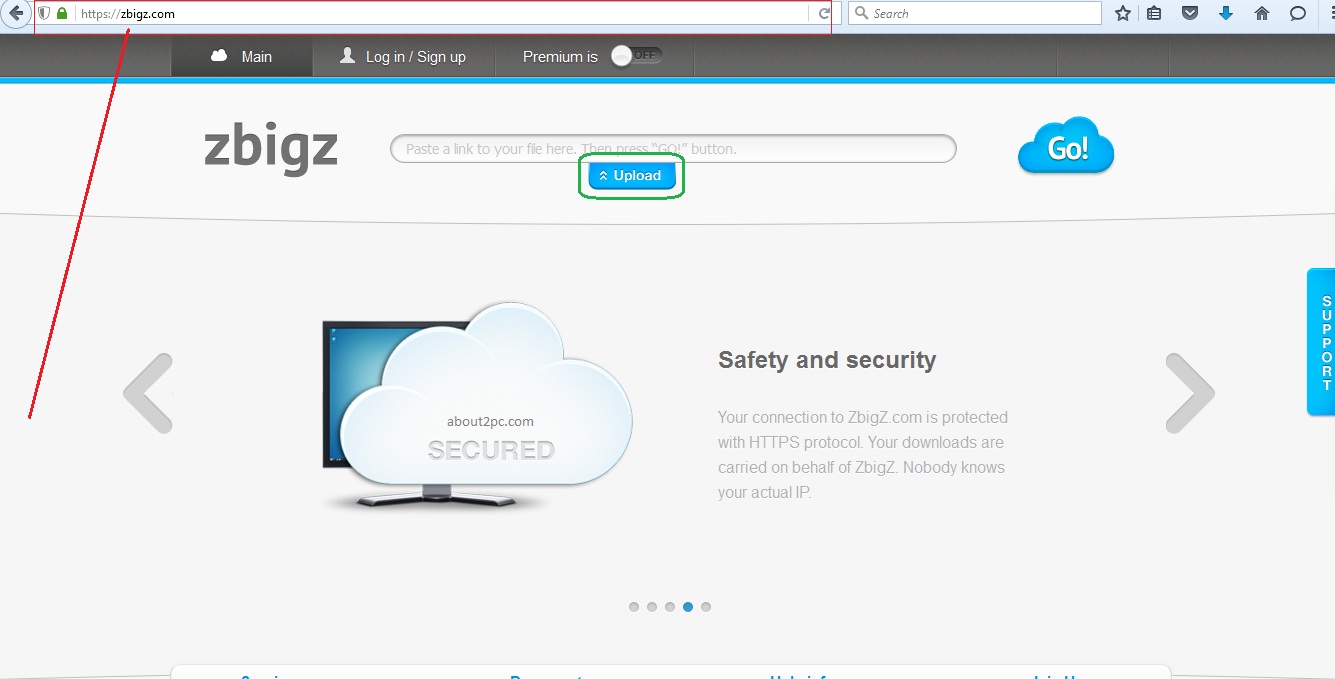Click the Safety and security heading
The image size is (1335, 679).
point(827,360)
